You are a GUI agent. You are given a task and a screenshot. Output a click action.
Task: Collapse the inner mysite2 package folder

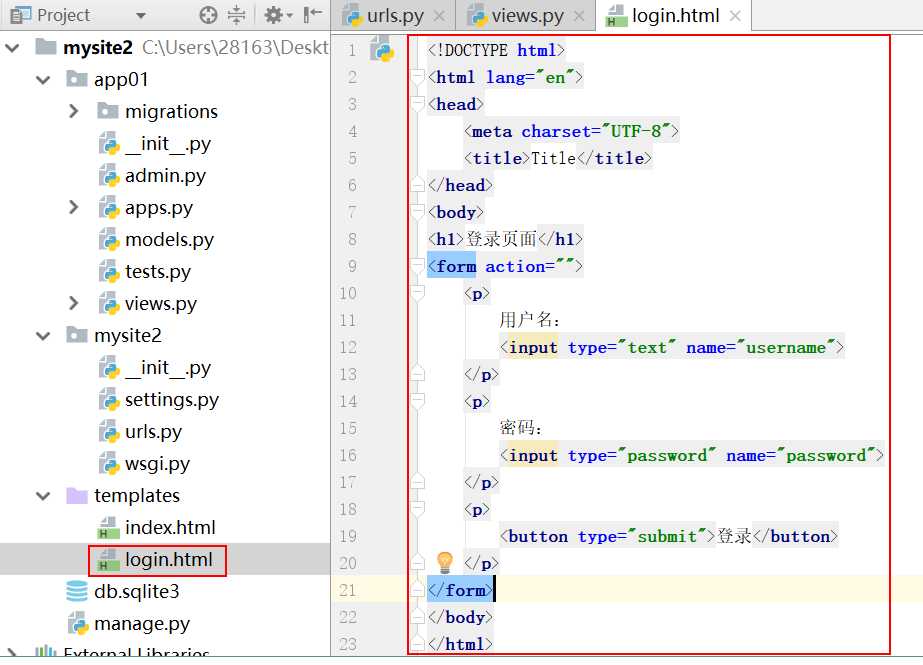(x=43, y=335)
